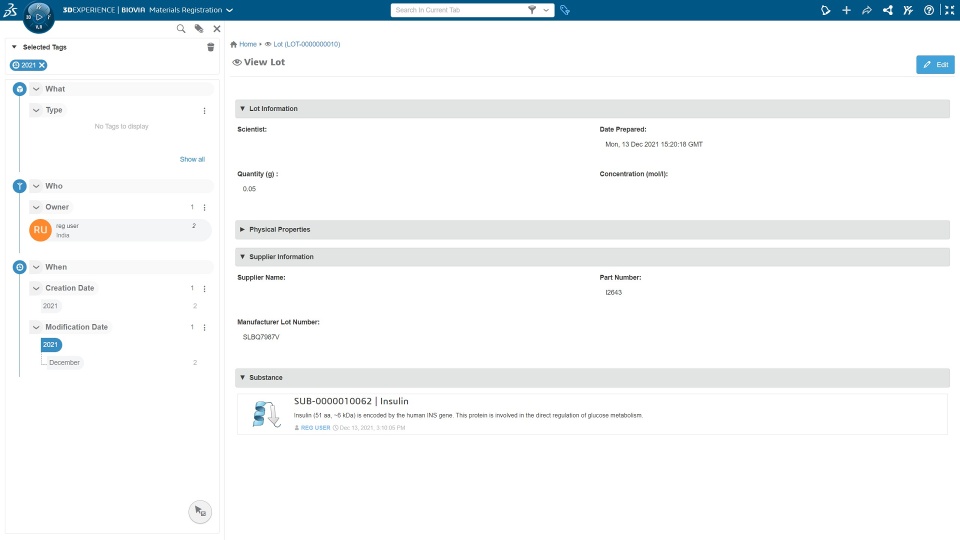Click the View Lot page heading

click(264, 62)
